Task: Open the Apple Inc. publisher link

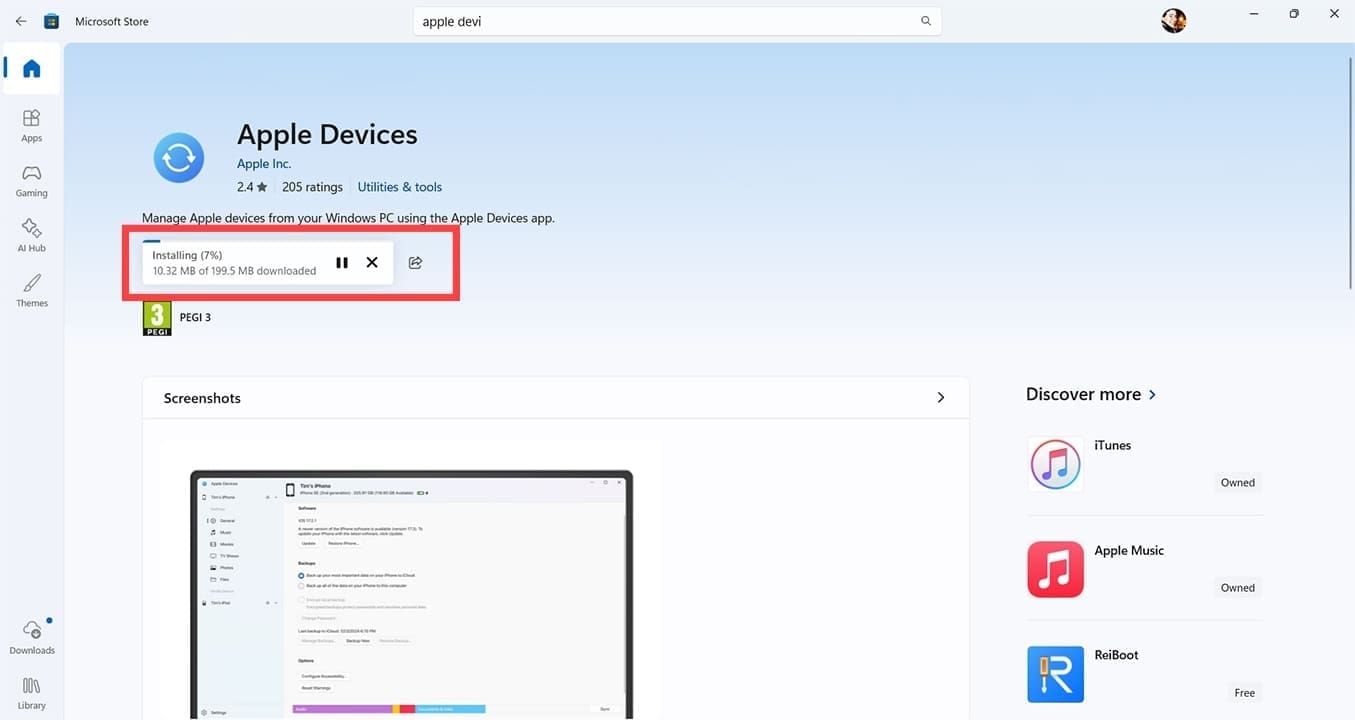Action: [264, 164]
